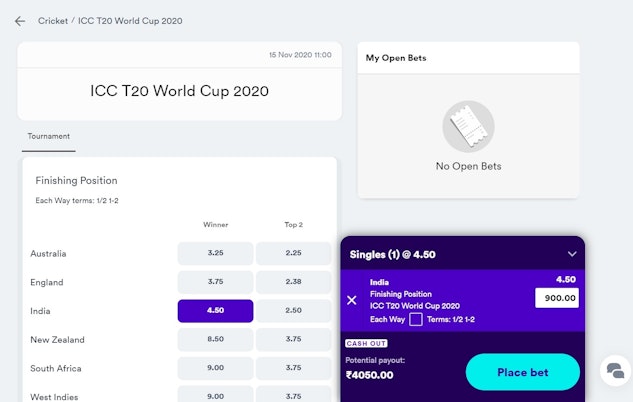Click the empty bet slip ticket icon

[x=468, y=127]
